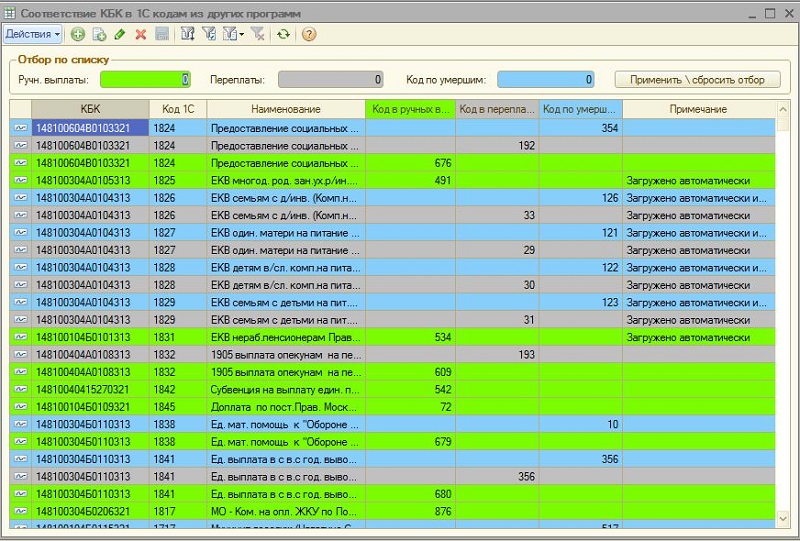Screen dimensions: 800x541
Task: Sort by the КБК column header
Action: [x=90, y=109]
